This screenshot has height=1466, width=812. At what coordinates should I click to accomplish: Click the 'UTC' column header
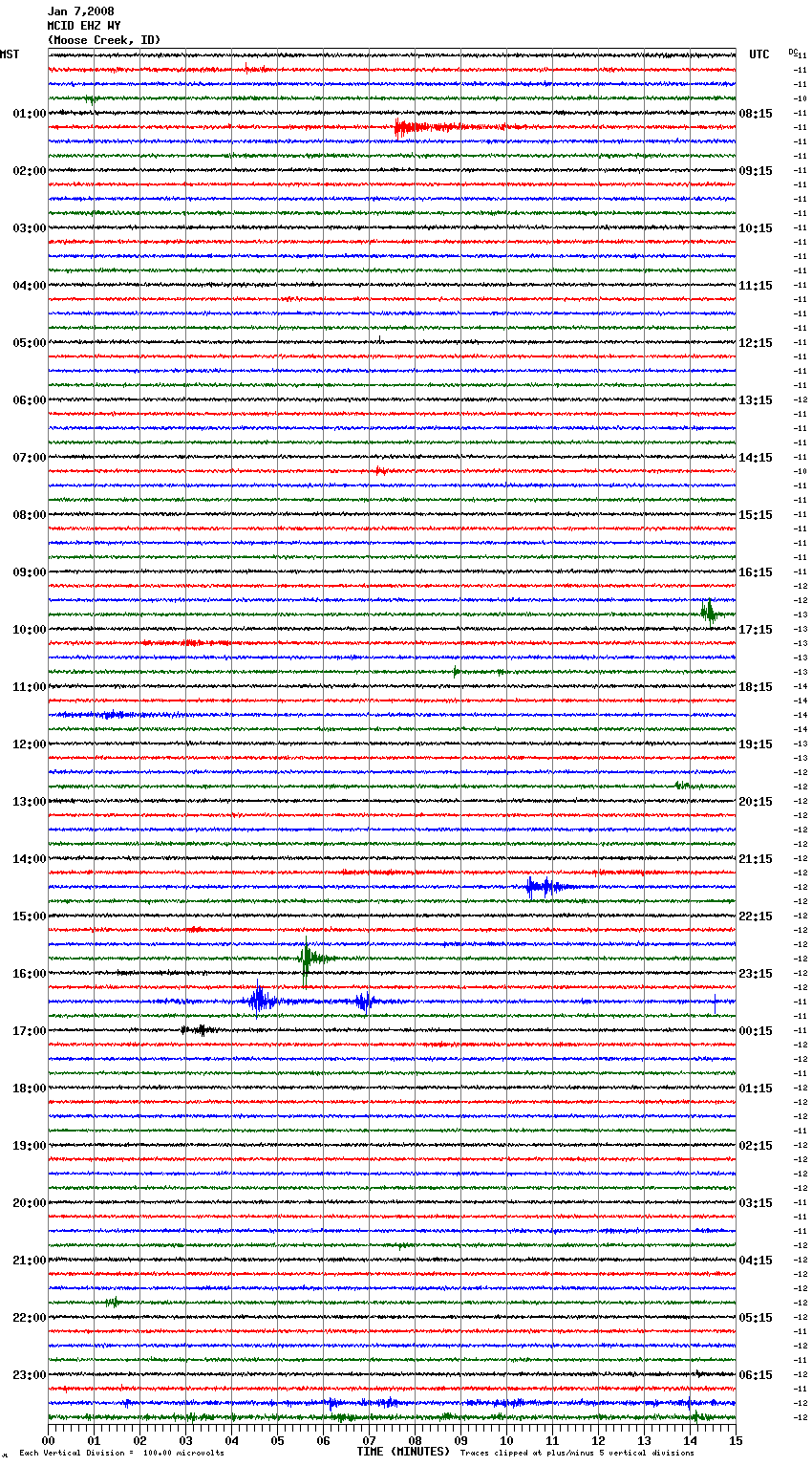click(759, 54)
